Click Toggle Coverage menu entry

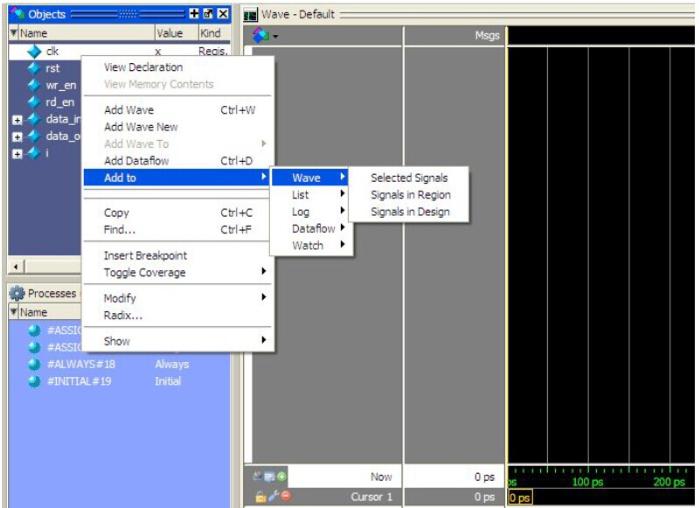pyautogui.click(x=145, y=272)
